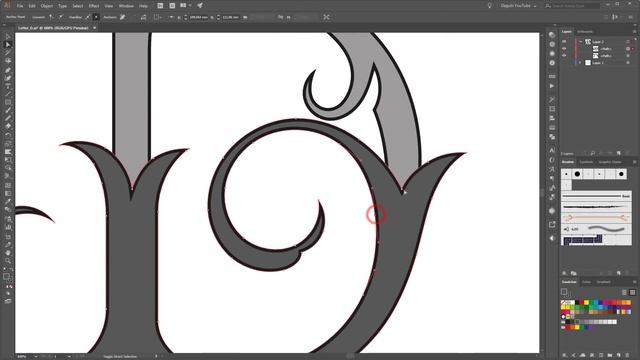Open Brushes panel options menu
The width and height of the screenshot is (640, 360).
pos(634,162)
